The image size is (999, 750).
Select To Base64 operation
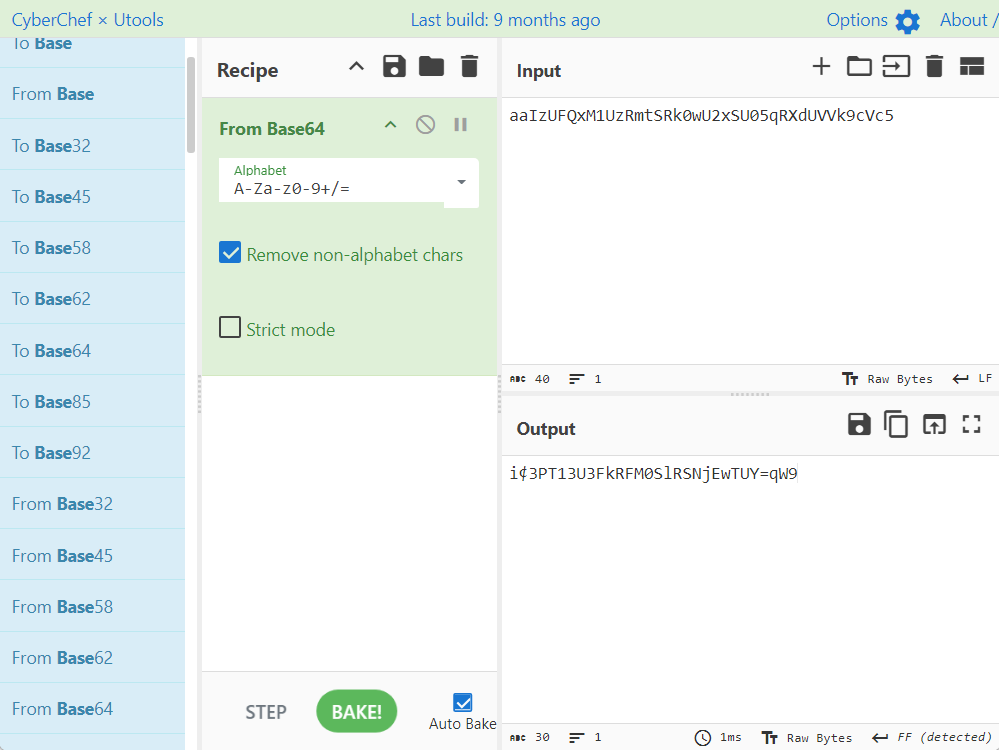coord(92,350)
